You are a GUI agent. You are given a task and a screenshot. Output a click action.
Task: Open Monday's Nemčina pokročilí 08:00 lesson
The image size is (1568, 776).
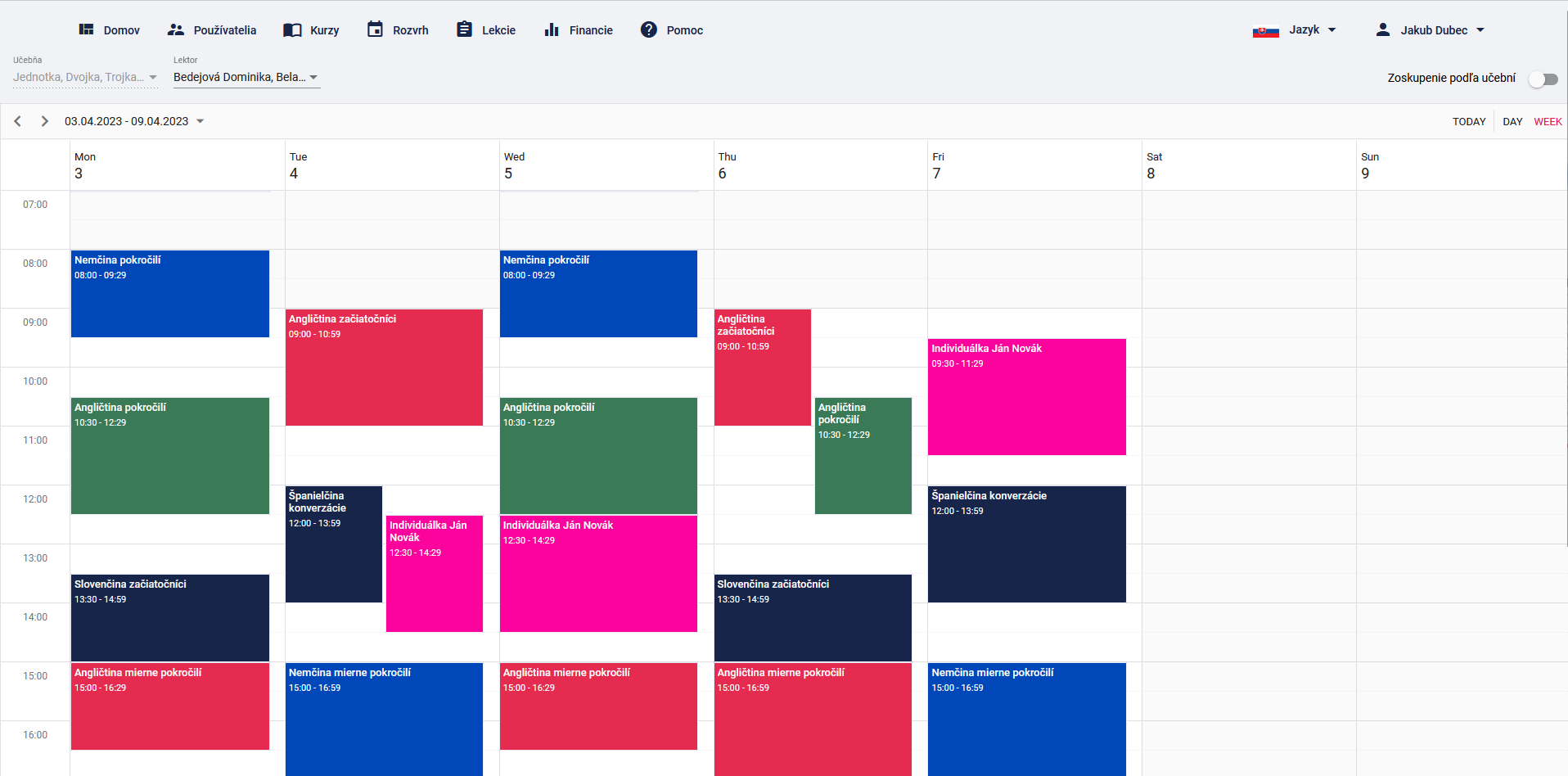tap(170, 294)
